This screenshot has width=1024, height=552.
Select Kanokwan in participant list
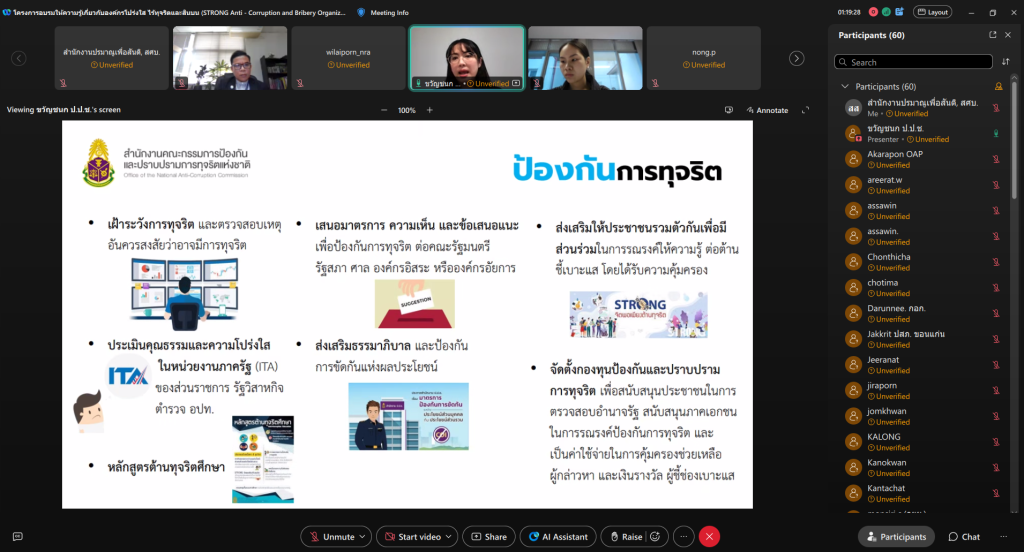point(923,467)
